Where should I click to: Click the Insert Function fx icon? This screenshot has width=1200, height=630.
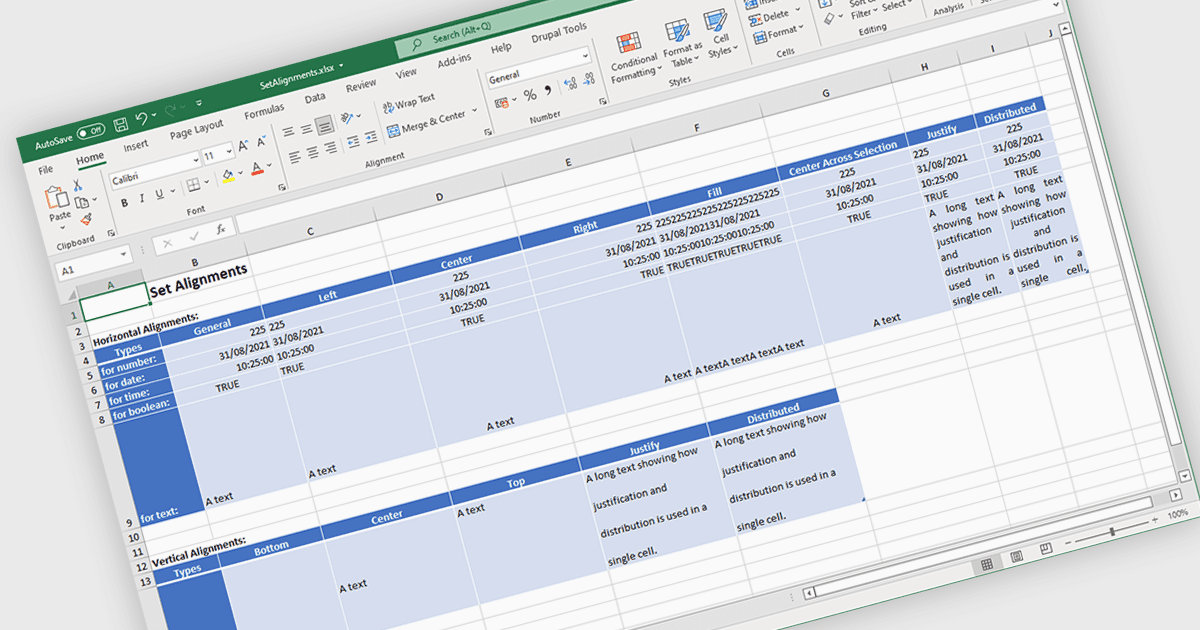221,229
